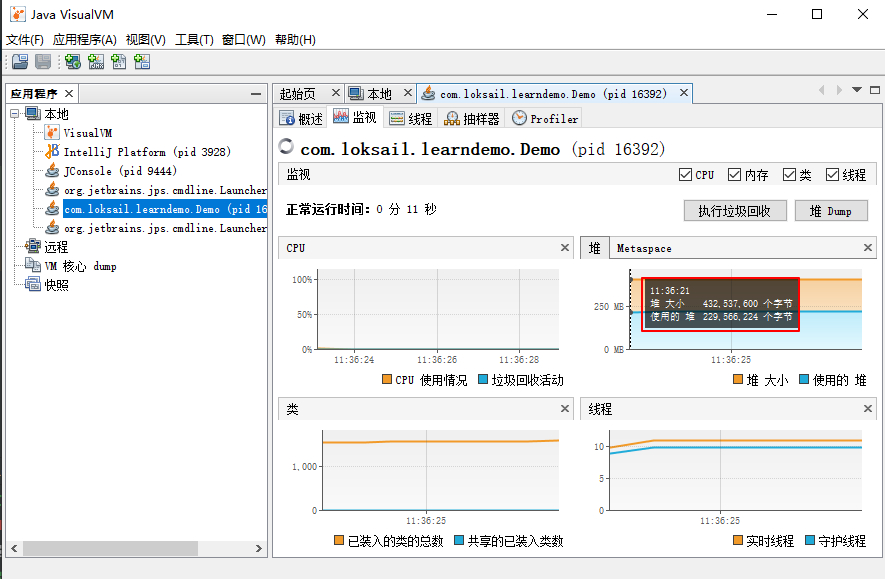Close the 应用程序 side panel
The height and width of the screenshot is (579, 885).
click(x=69, y=93)
